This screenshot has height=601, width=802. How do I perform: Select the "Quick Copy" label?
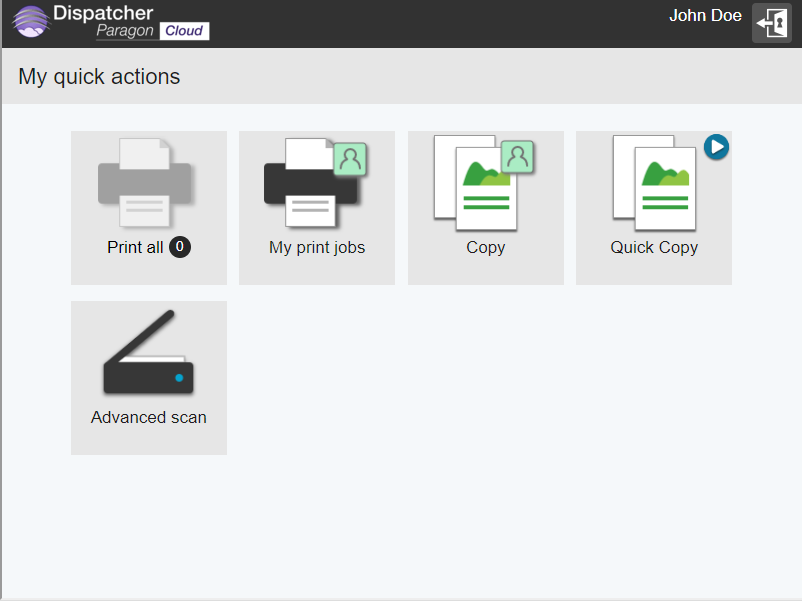tap(654, 247)
